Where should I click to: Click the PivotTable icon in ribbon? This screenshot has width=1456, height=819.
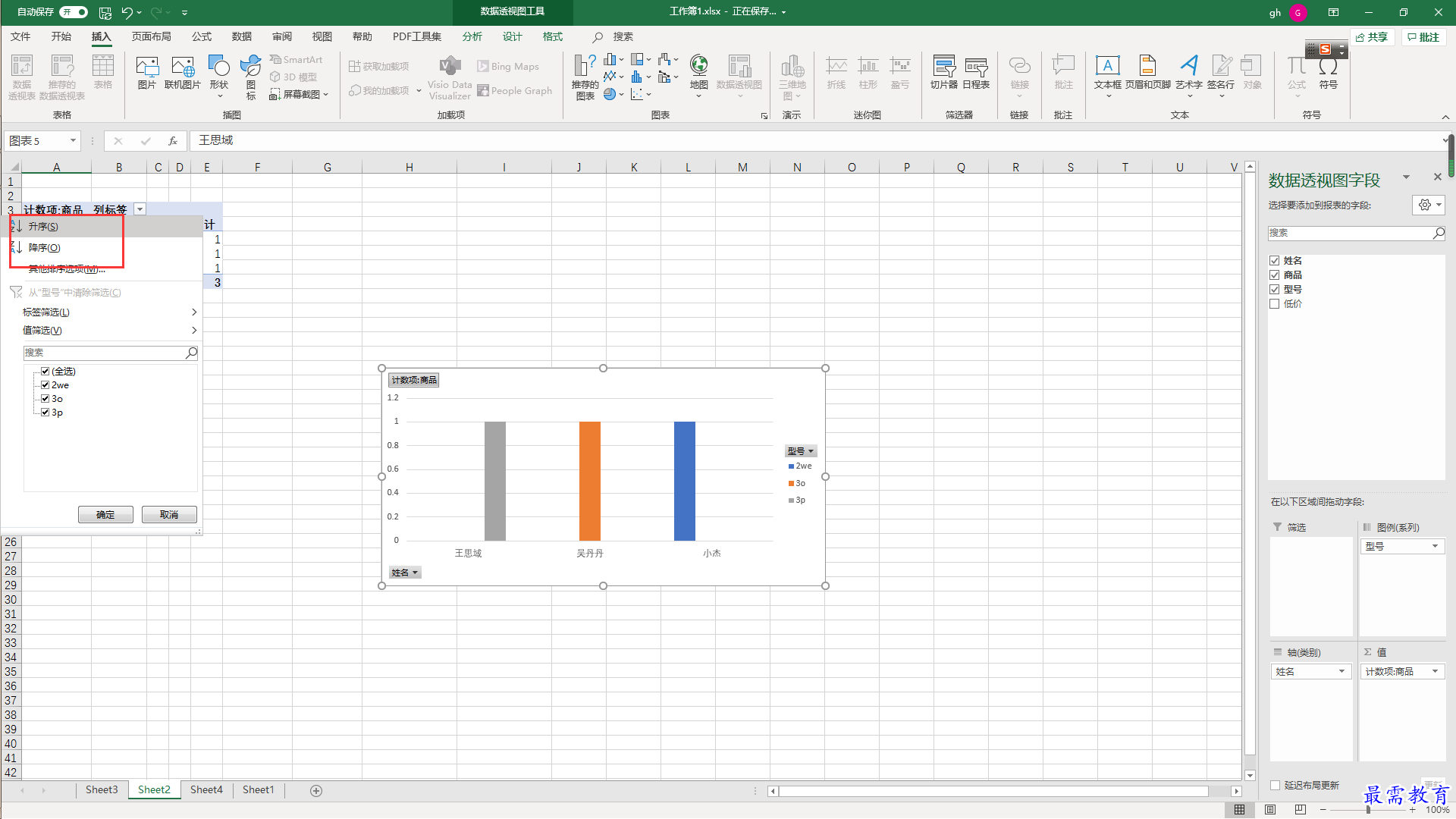coord(22,76)
